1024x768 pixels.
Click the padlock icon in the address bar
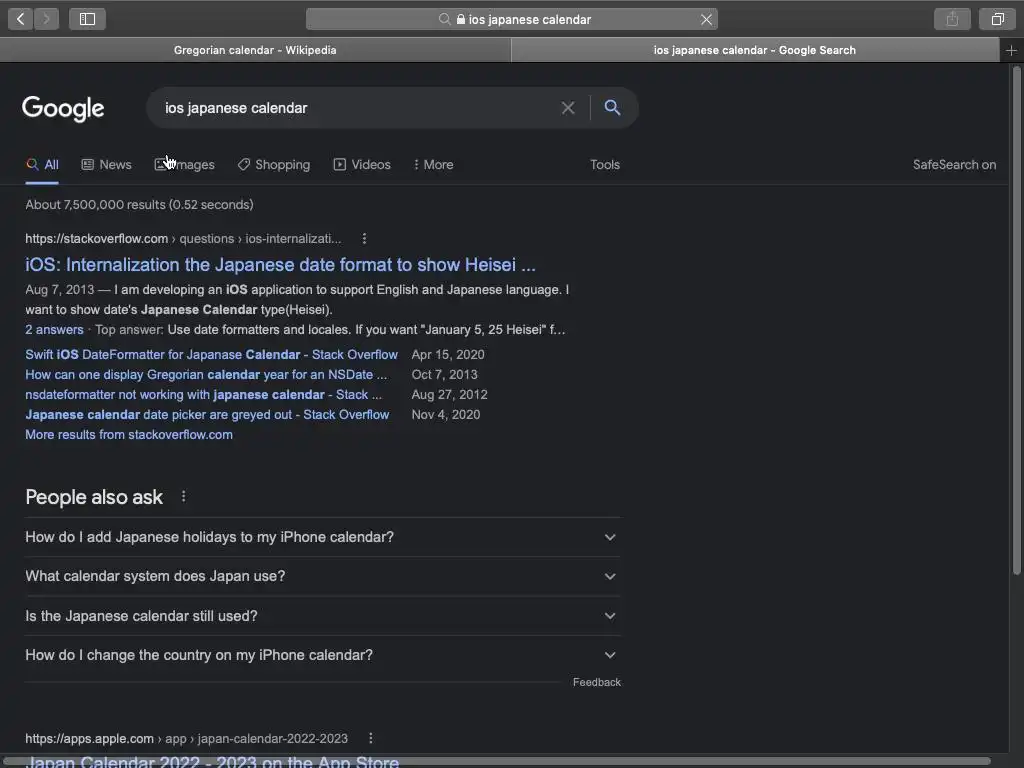coord(461,19)
